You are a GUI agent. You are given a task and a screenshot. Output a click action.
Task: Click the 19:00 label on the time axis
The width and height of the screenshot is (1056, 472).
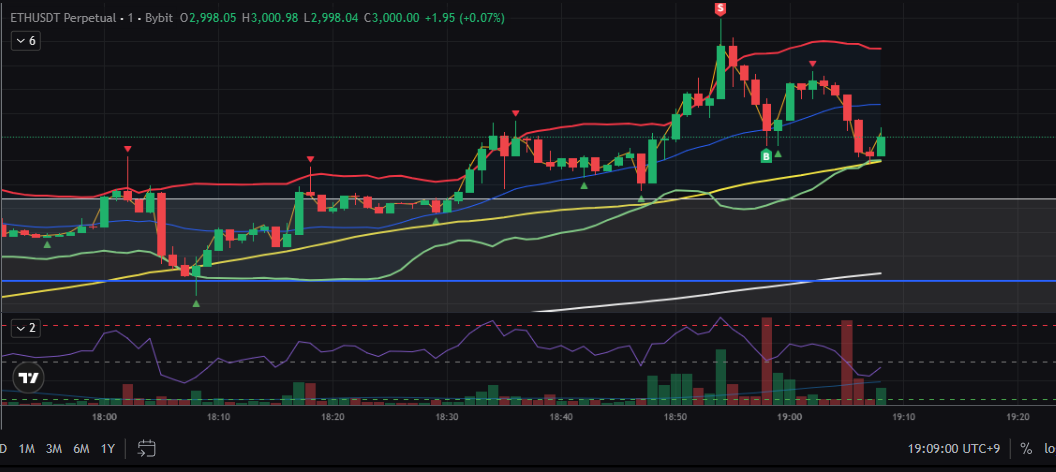tap(790, 417)
